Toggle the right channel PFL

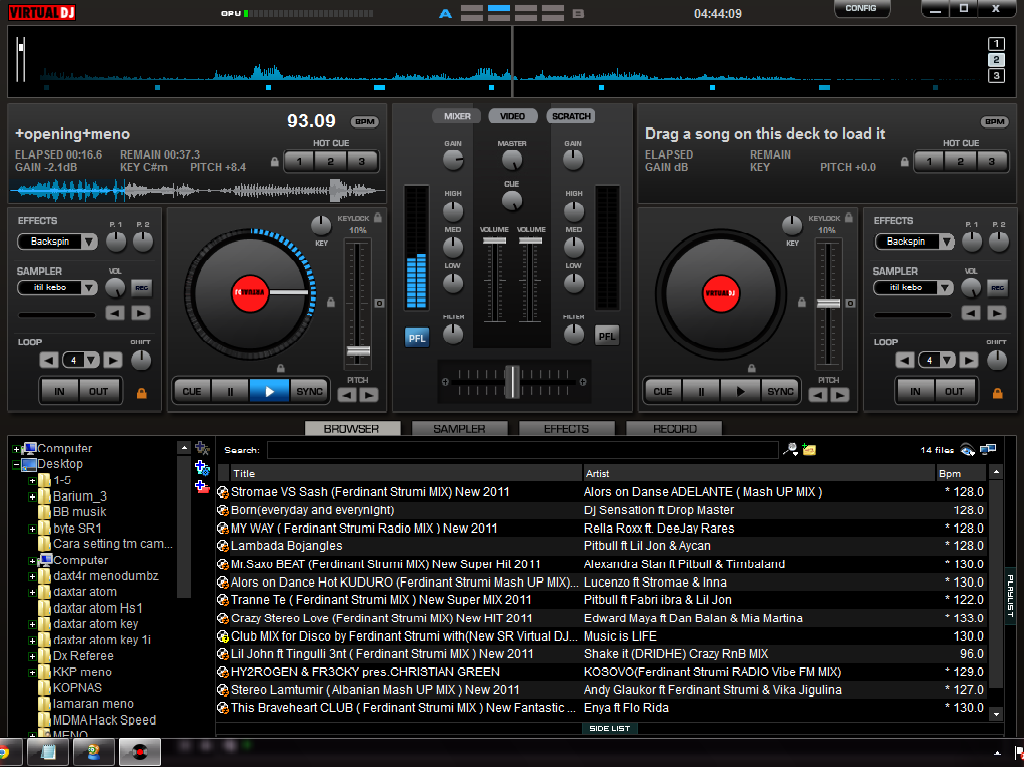point(607,336)
